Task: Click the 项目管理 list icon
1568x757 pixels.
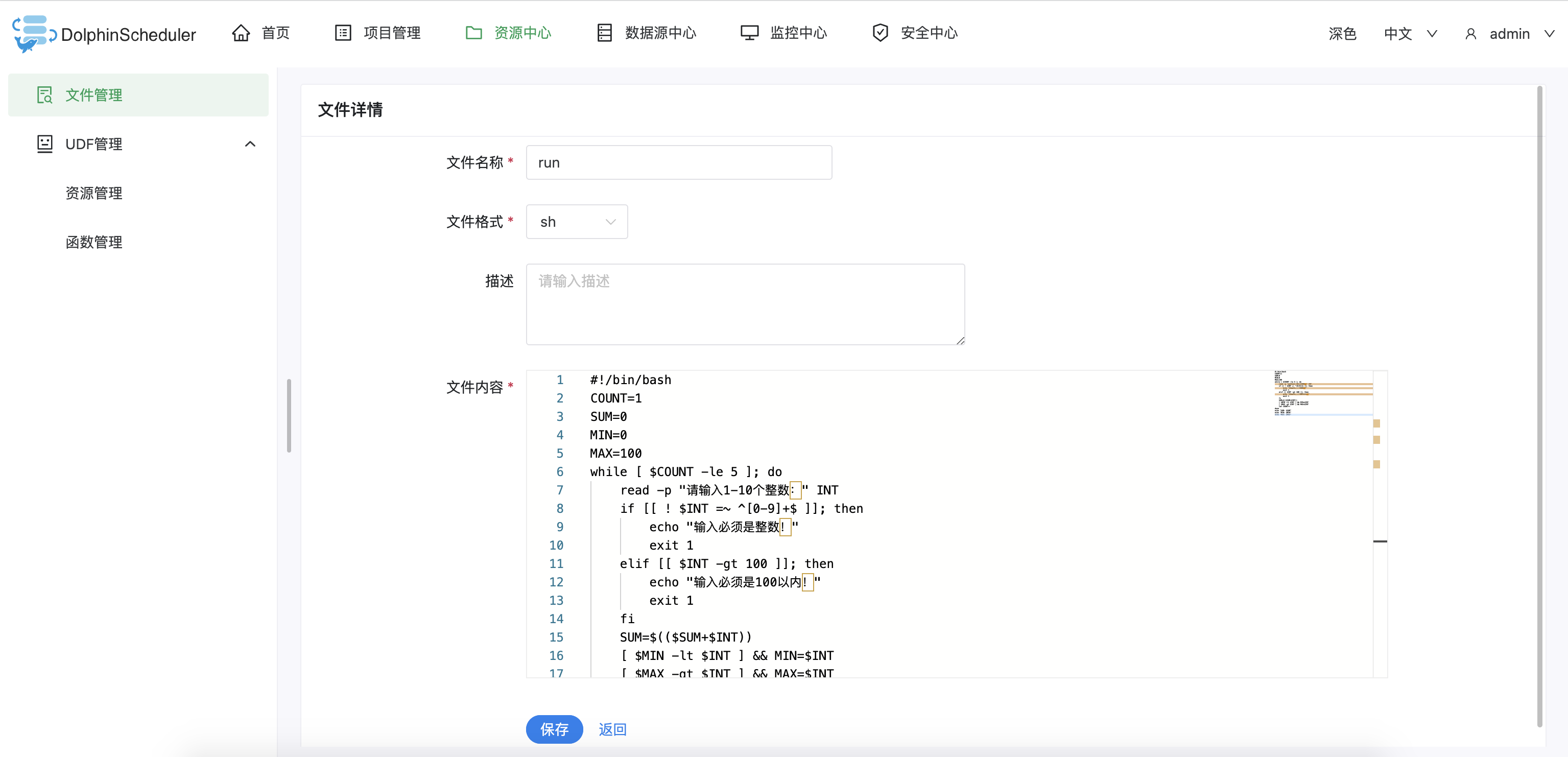Action: pyautogui.click(x=343, y=33)
